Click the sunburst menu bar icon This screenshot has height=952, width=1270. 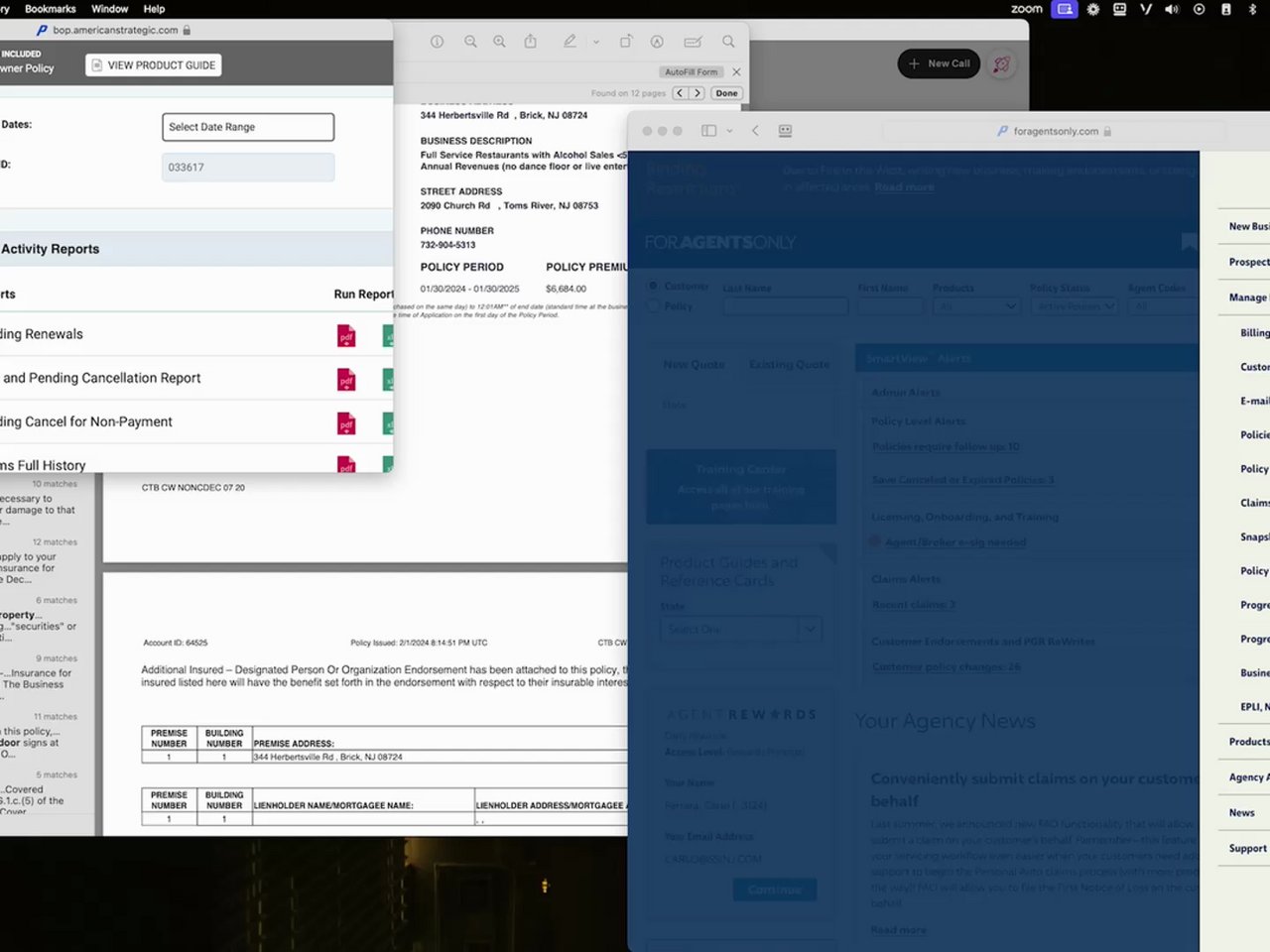tap(1093, 9)
